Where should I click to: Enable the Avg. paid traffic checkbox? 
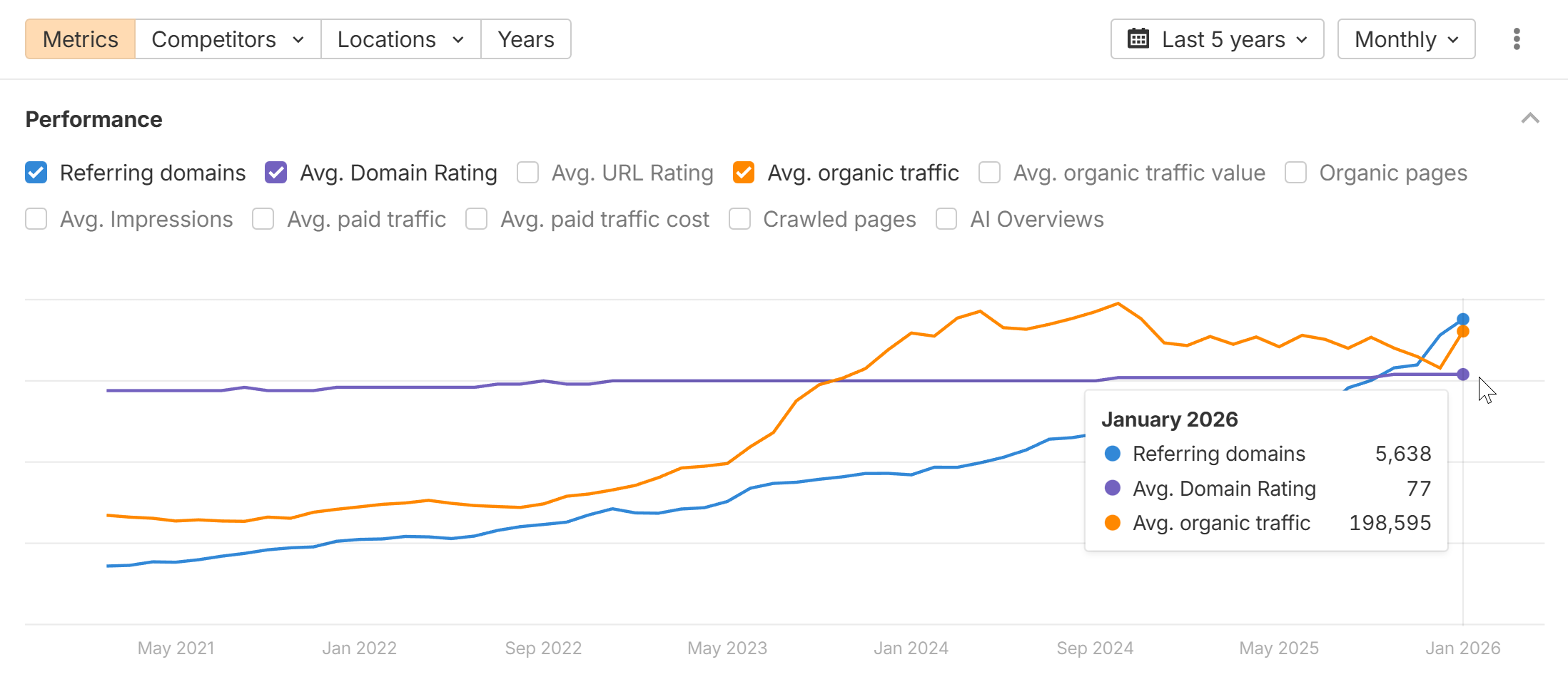263,219
